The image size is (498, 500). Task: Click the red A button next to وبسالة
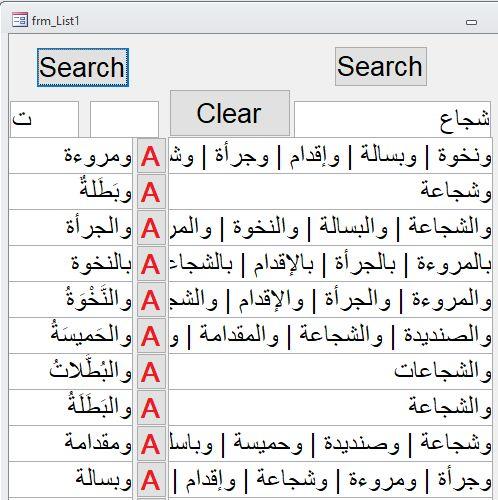point(151,480)
